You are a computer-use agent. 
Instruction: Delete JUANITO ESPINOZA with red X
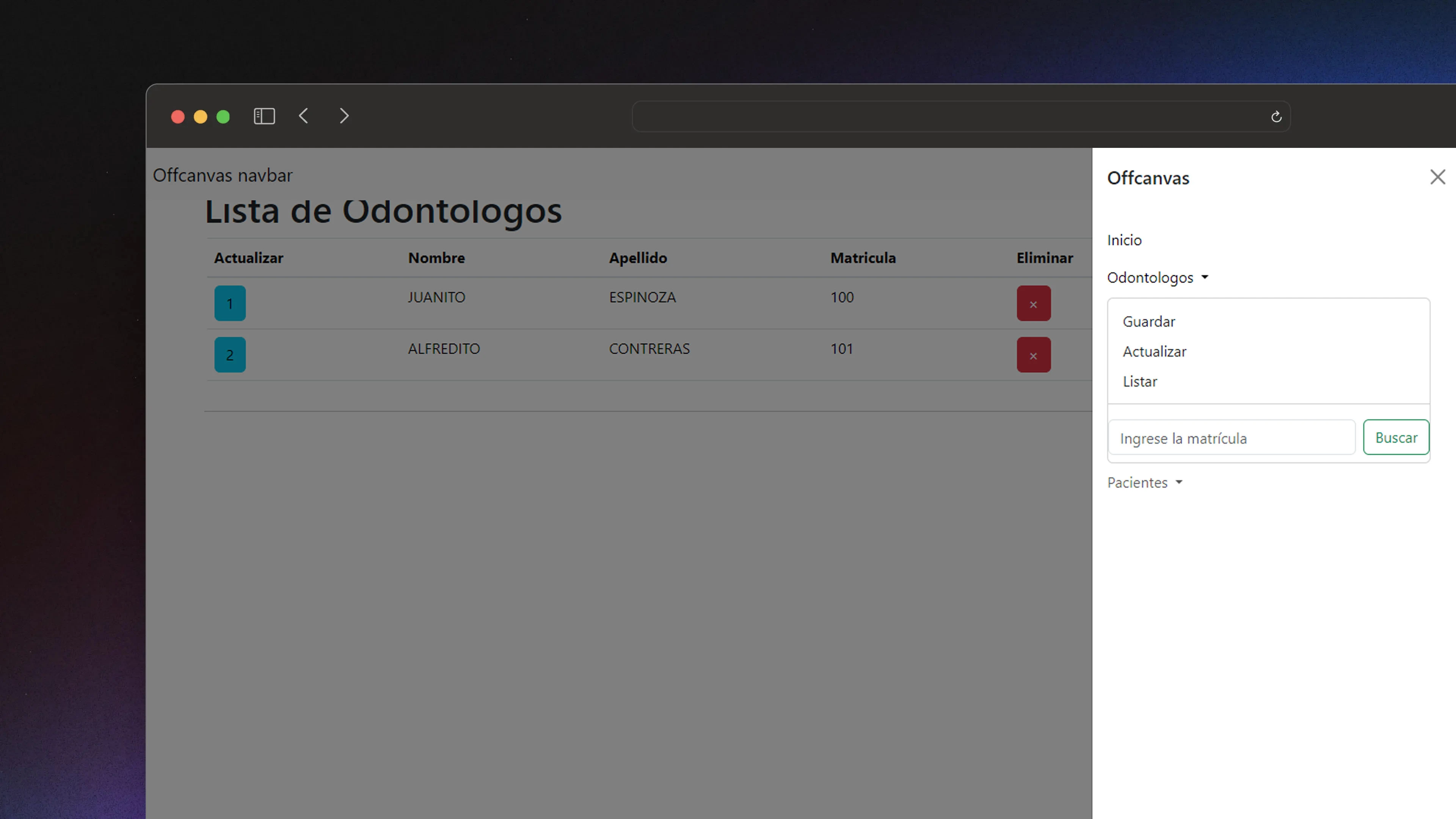point(1033,303)
